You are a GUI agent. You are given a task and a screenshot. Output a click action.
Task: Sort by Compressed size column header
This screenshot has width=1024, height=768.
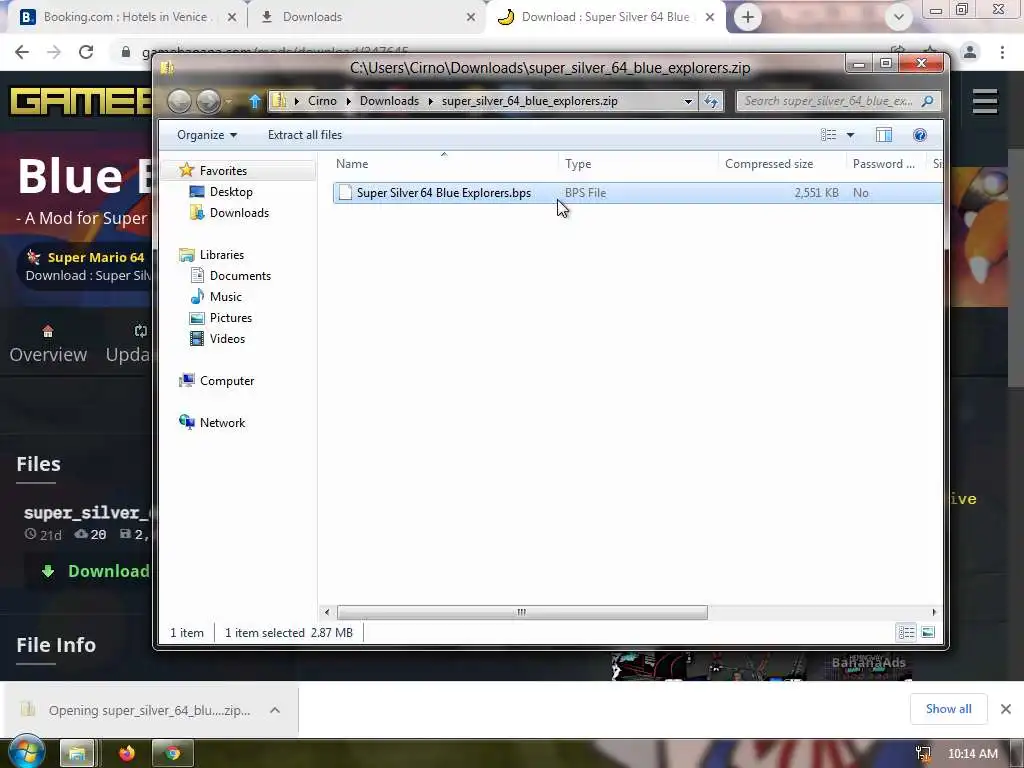(782, 164)
